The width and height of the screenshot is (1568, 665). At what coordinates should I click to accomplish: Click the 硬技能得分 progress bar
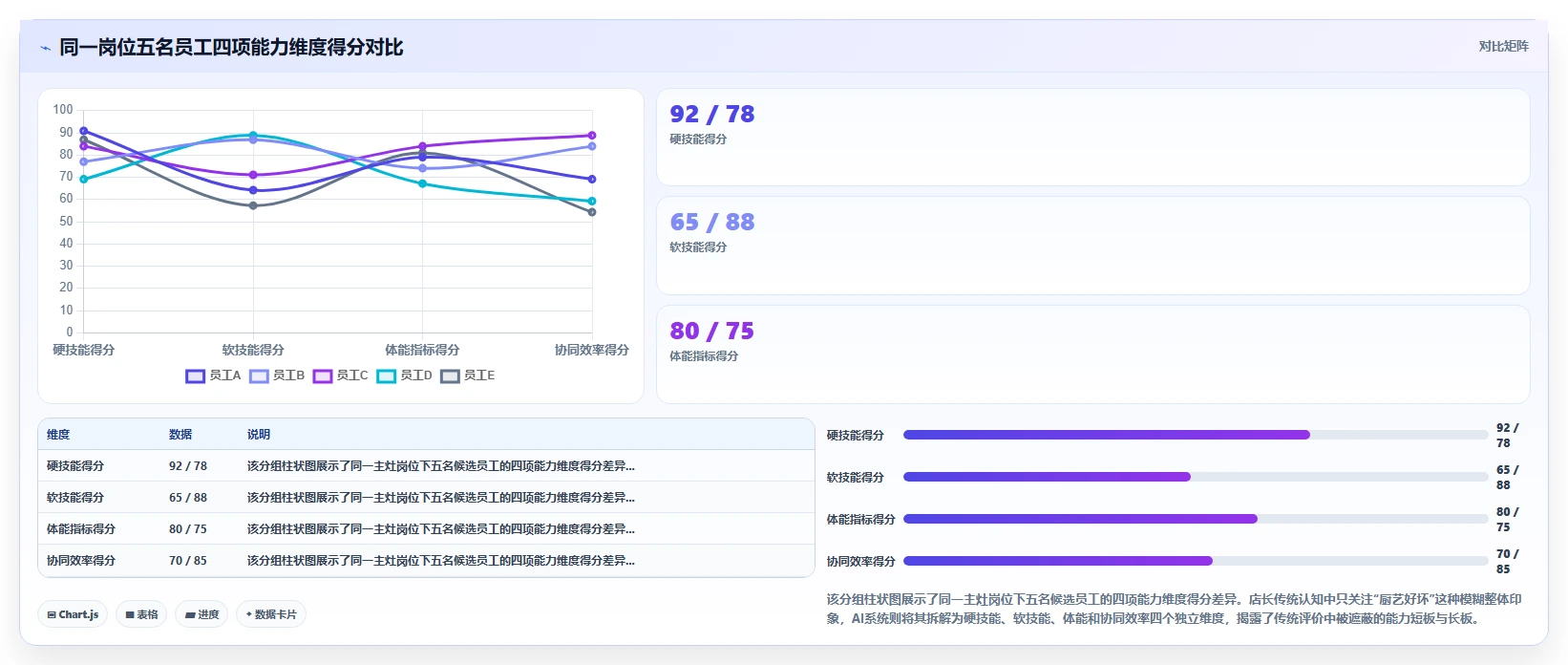1196,435
